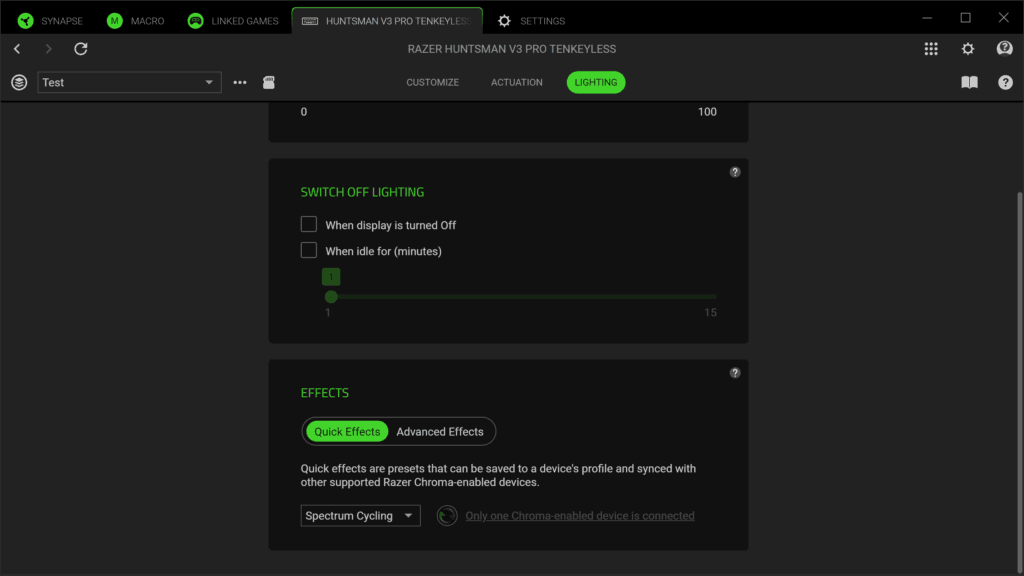Open the Spectrum Cycling effect dropdown

coord(360,516)
